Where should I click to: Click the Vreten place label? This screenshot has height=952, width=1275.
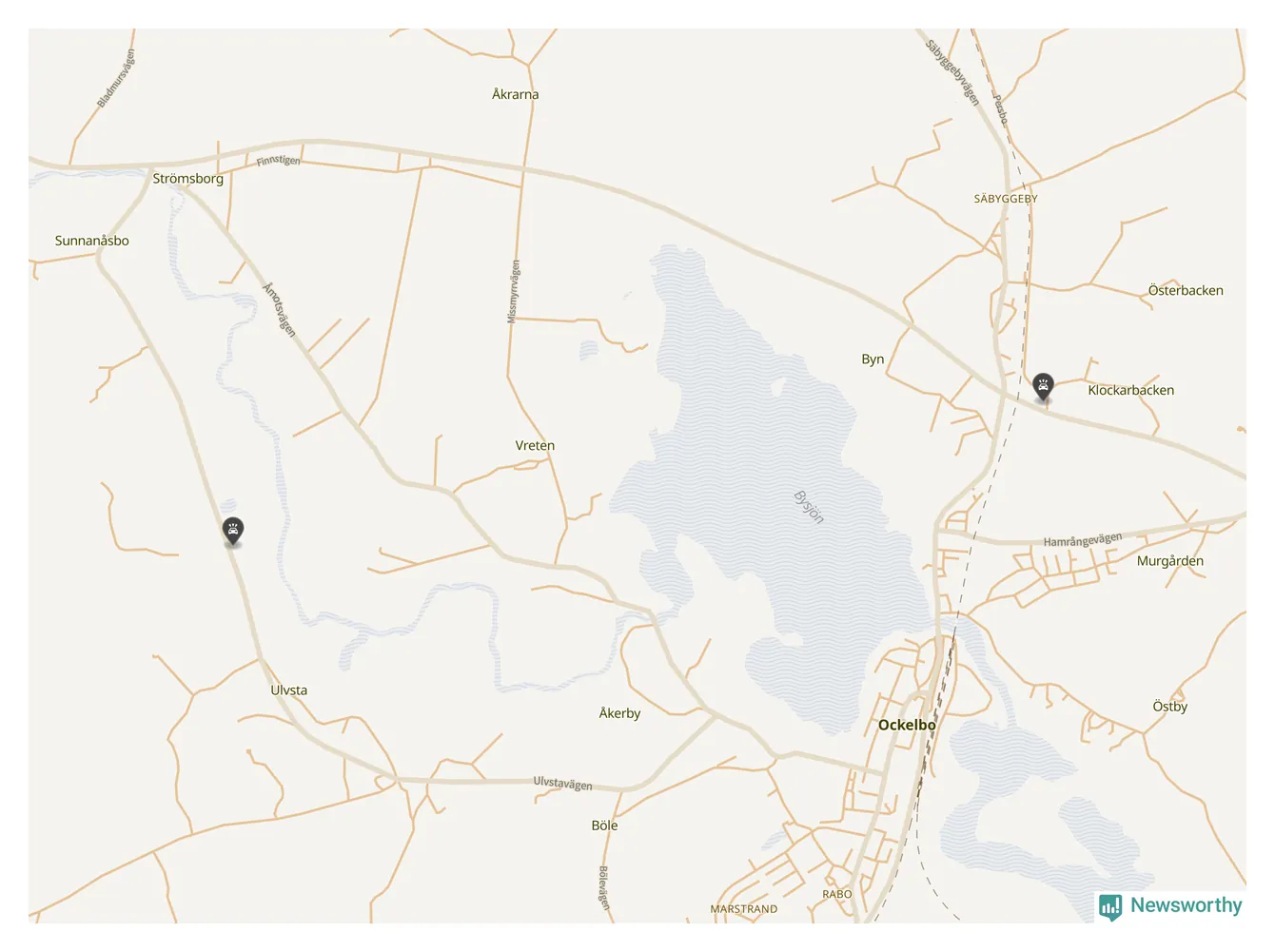tap(535, 445)
